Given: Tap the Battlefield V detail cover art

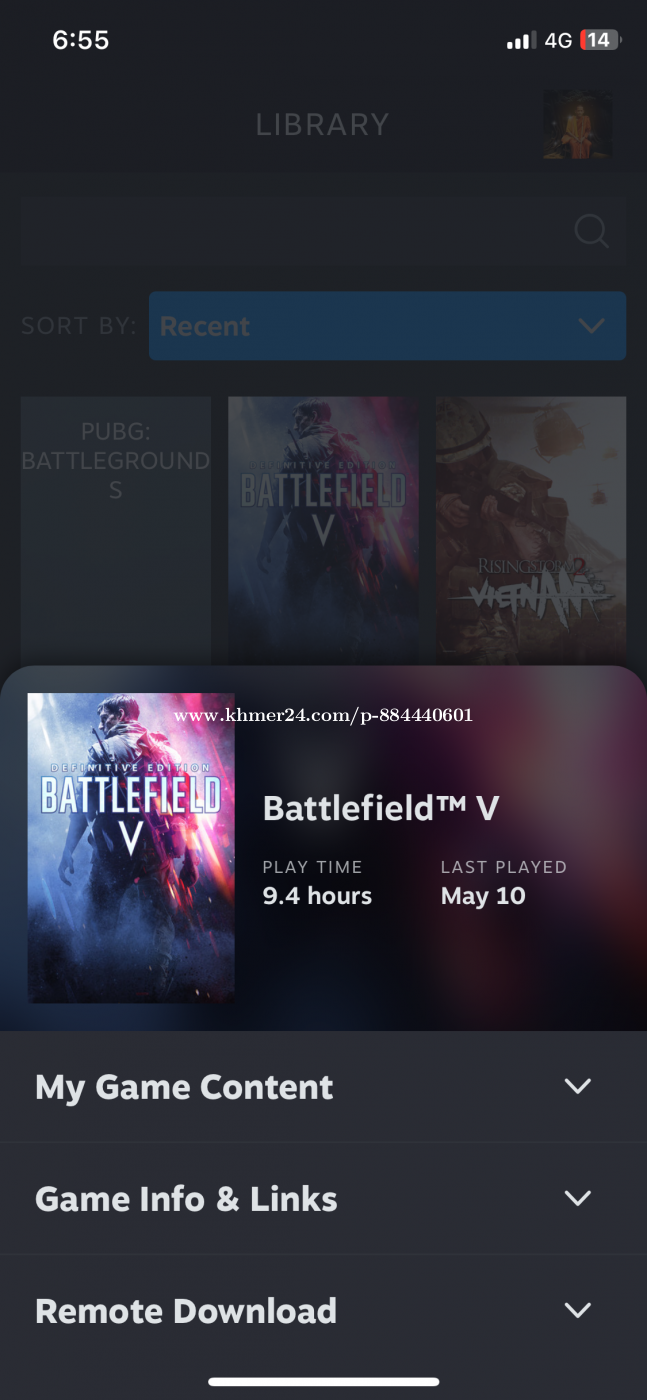Looking at the screenshot, I should click(x=131, y=848).
